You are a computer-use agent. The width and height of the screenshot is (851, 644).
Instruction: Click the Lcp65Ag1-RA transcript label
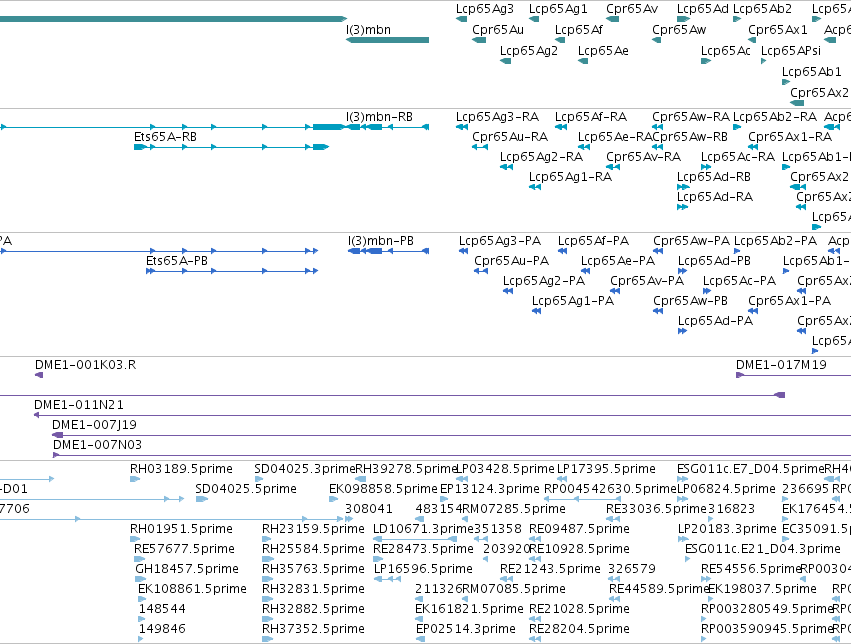570,177
